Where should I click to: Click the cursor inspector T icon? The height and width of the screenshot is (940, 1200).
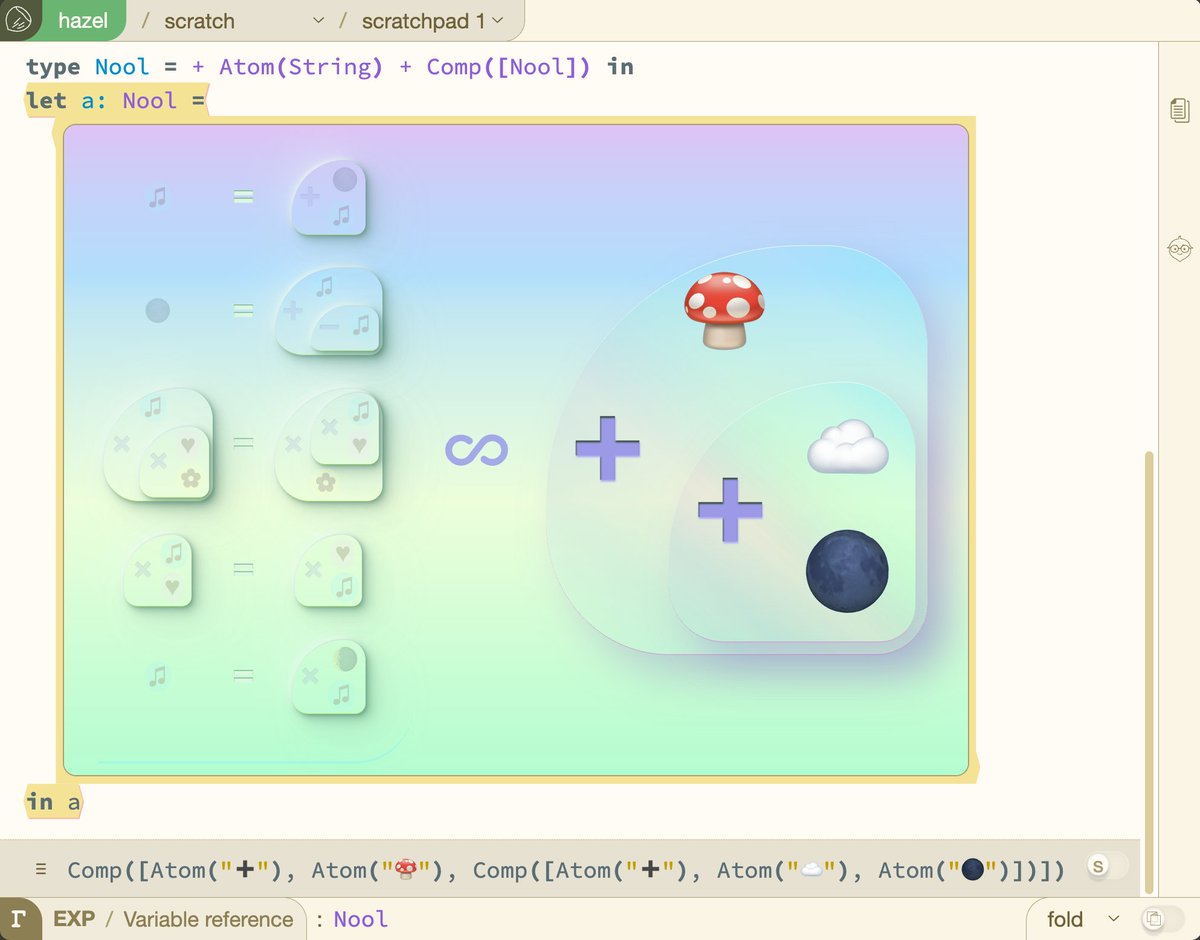pyautogui.click(x=19, y=919)
